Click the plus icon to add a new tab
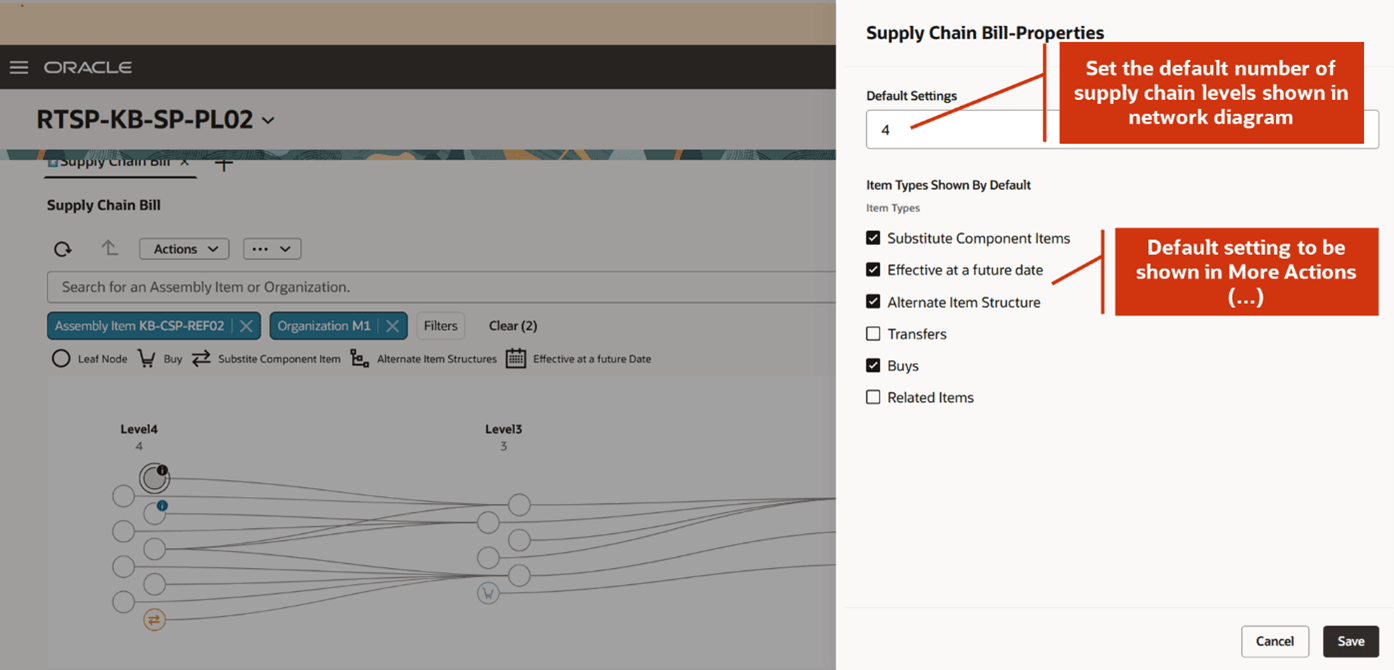This screenshot has width=1394, height=670. pyautogui.click(x=223, y=166)
